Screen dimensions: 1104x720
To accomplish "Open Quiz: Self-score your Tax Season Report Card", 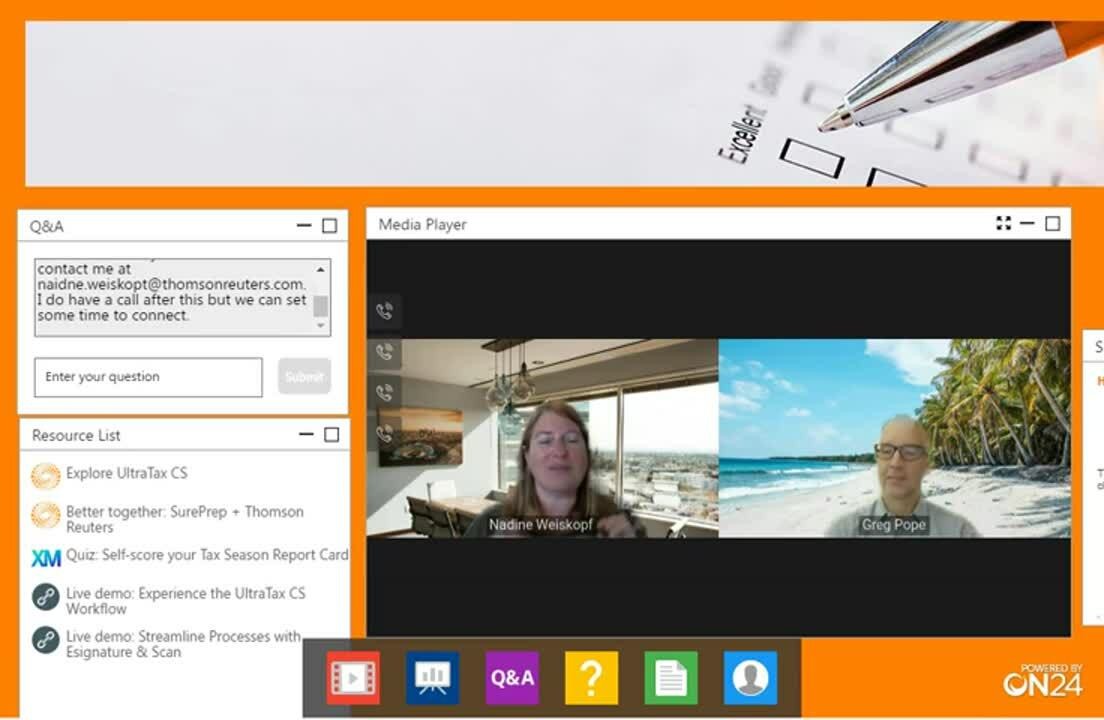I will coord(207,555).
